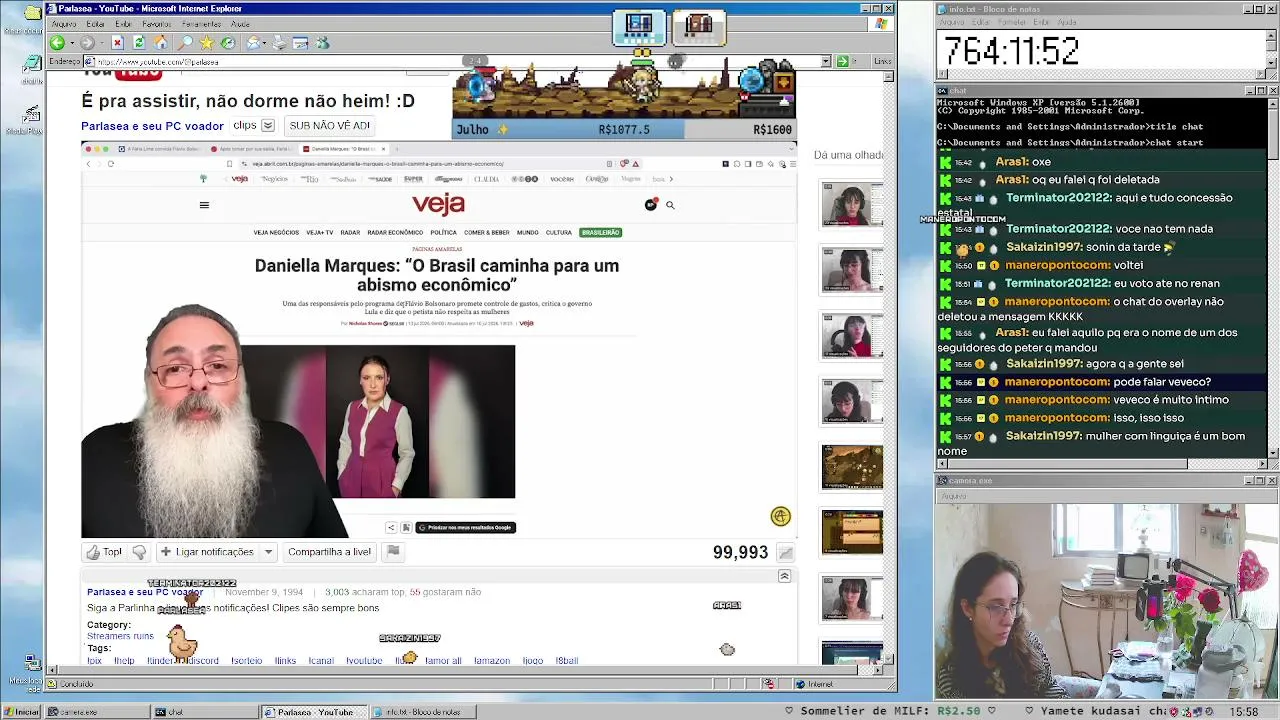Open the Ferramentas menu

click(201, 24)
